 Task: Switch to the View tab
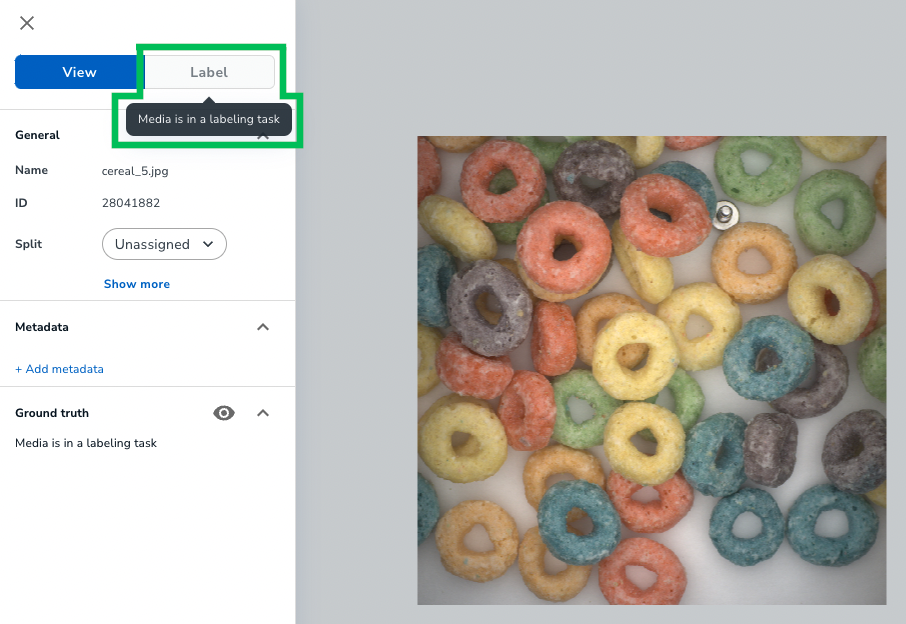(78, 71)
